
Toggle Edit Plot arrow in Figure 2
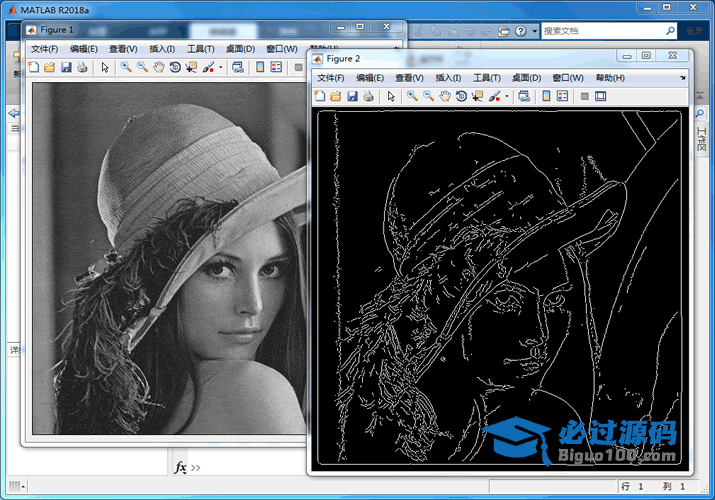[391, 97]
